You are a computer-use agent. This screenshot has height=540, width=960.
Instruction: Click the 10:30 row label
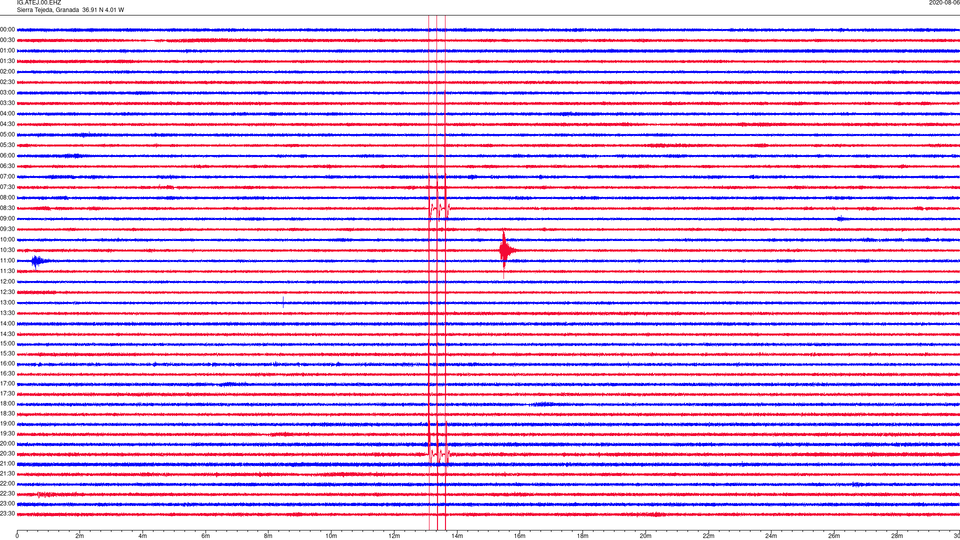click(7, 250)
